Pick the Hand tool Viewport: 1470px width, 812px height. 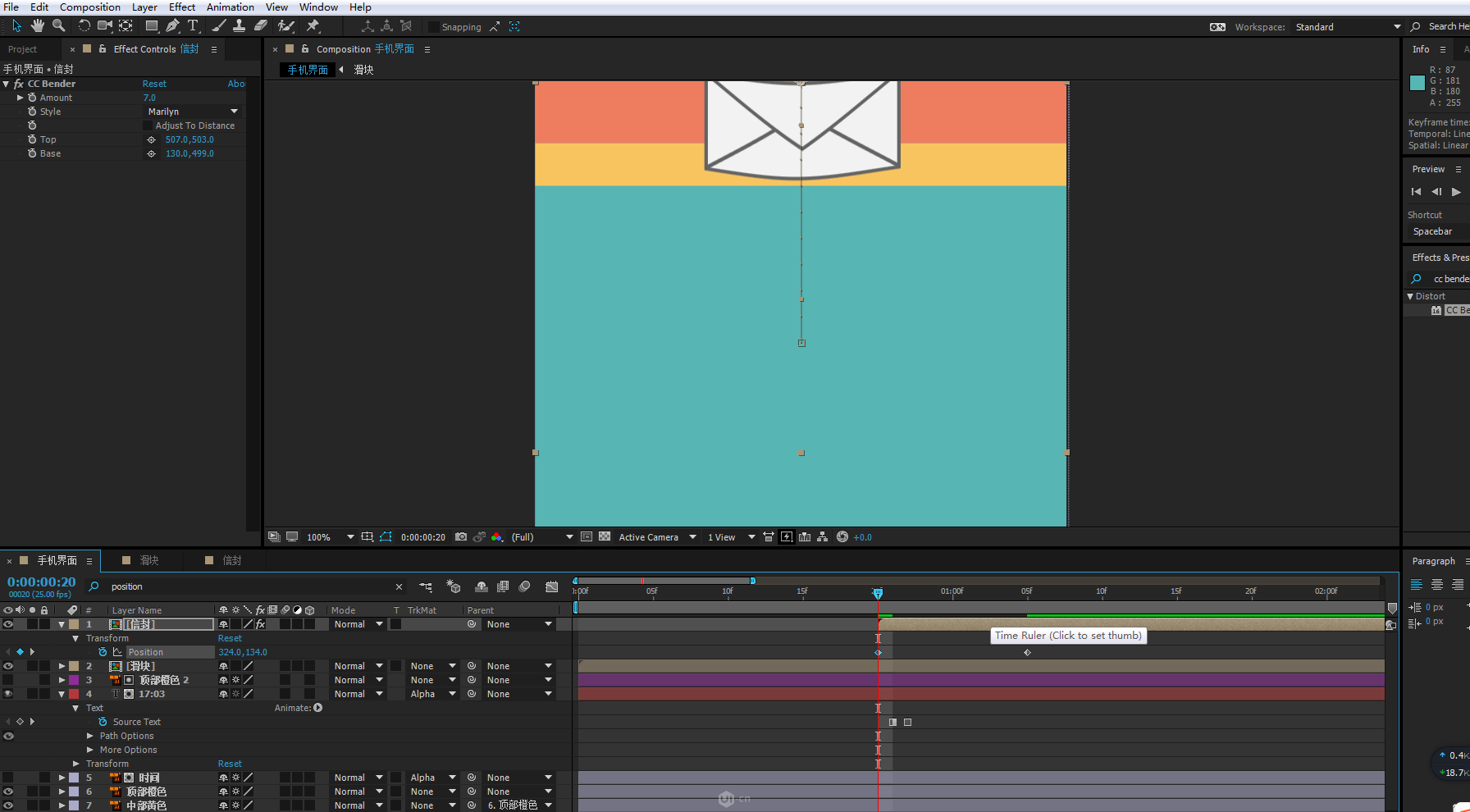38,26
